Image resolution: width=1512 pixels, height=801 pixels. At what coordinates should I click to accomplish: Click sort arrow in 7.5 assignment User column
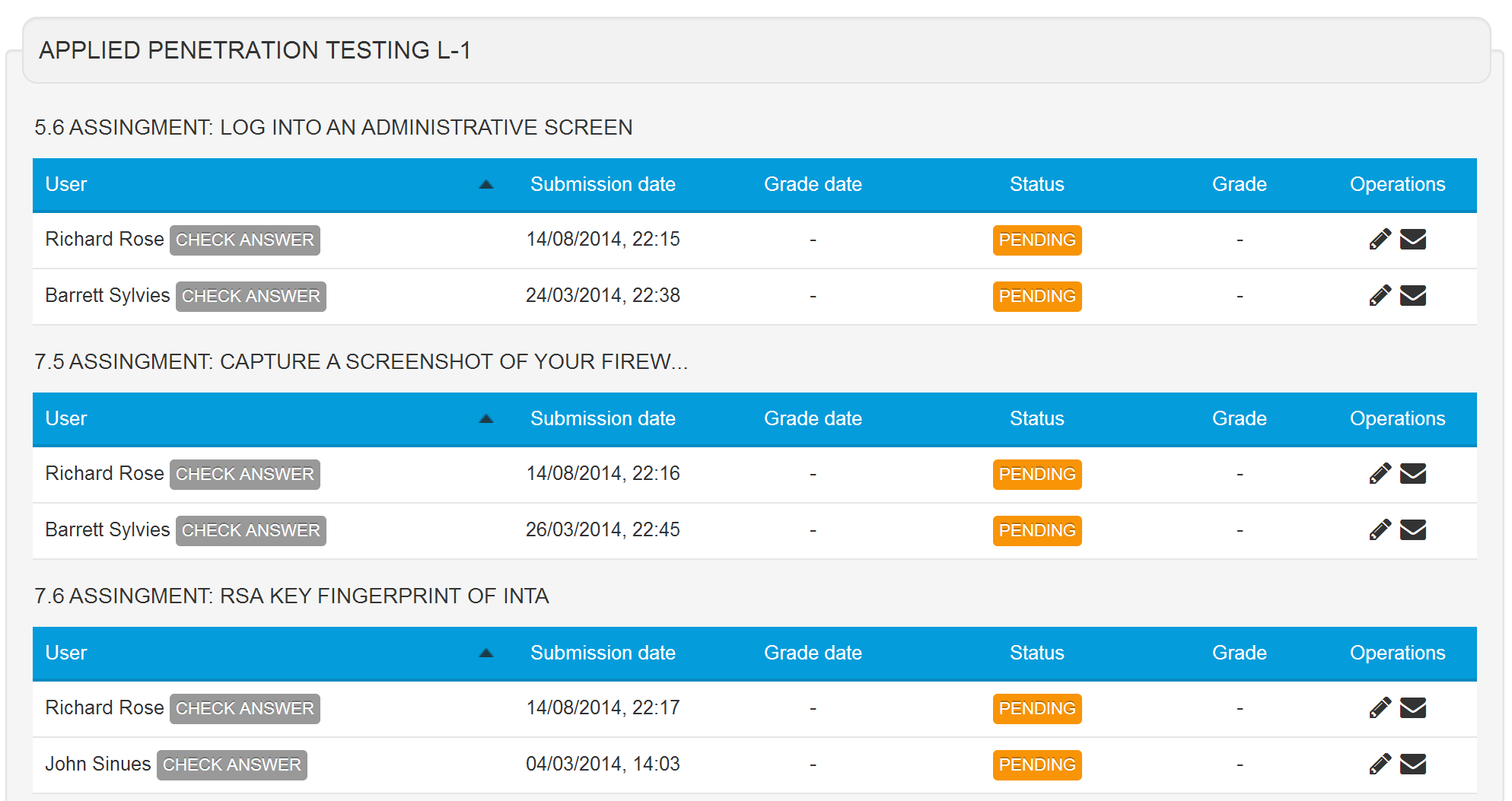[486, 419]
